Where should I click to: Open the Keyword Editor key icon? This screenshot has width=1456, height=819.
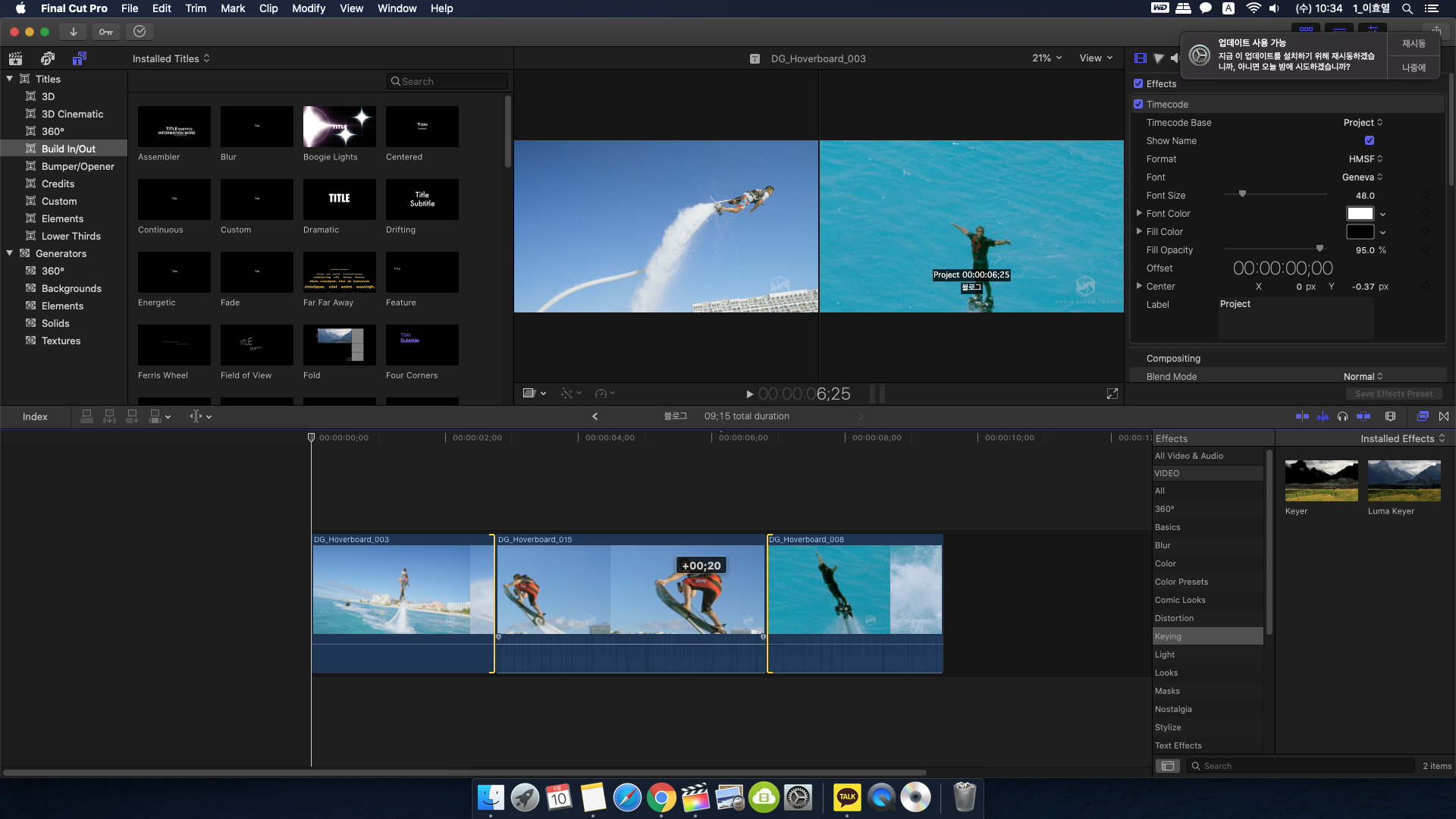coord(106,32)
